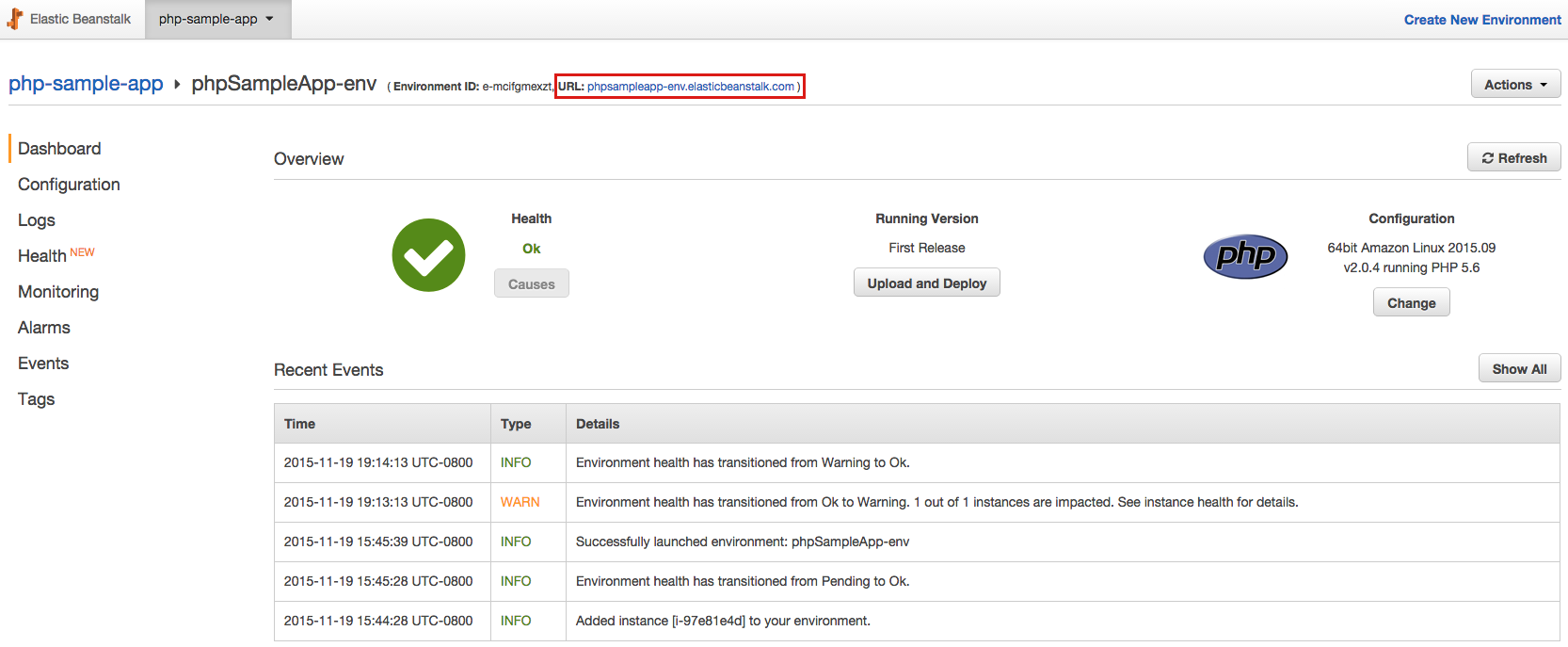
Task: Open the Actions dropdown menu
Action: 1515,84
